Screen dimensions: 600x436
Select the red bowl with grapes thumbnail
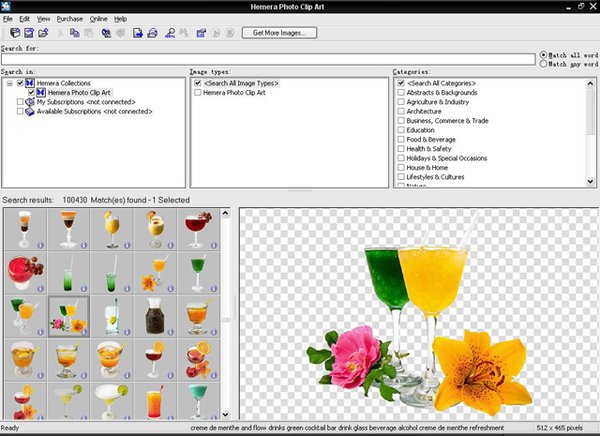25,273
